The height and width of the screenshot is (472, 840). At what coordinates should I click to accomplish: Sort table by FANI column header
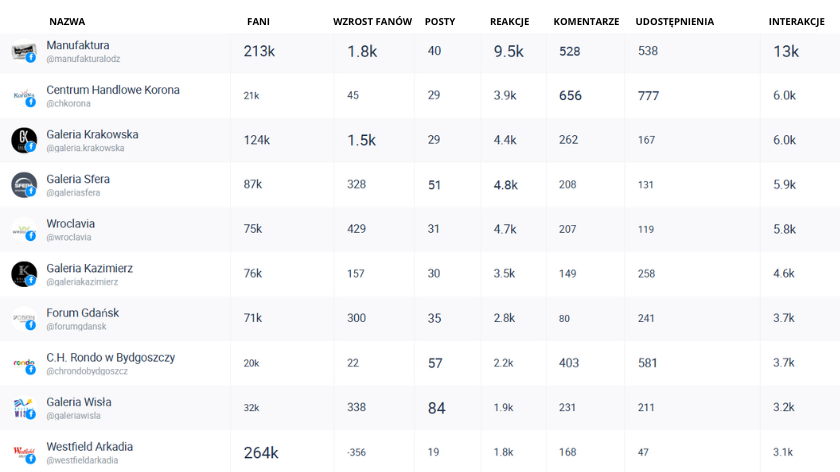point(257,21)
